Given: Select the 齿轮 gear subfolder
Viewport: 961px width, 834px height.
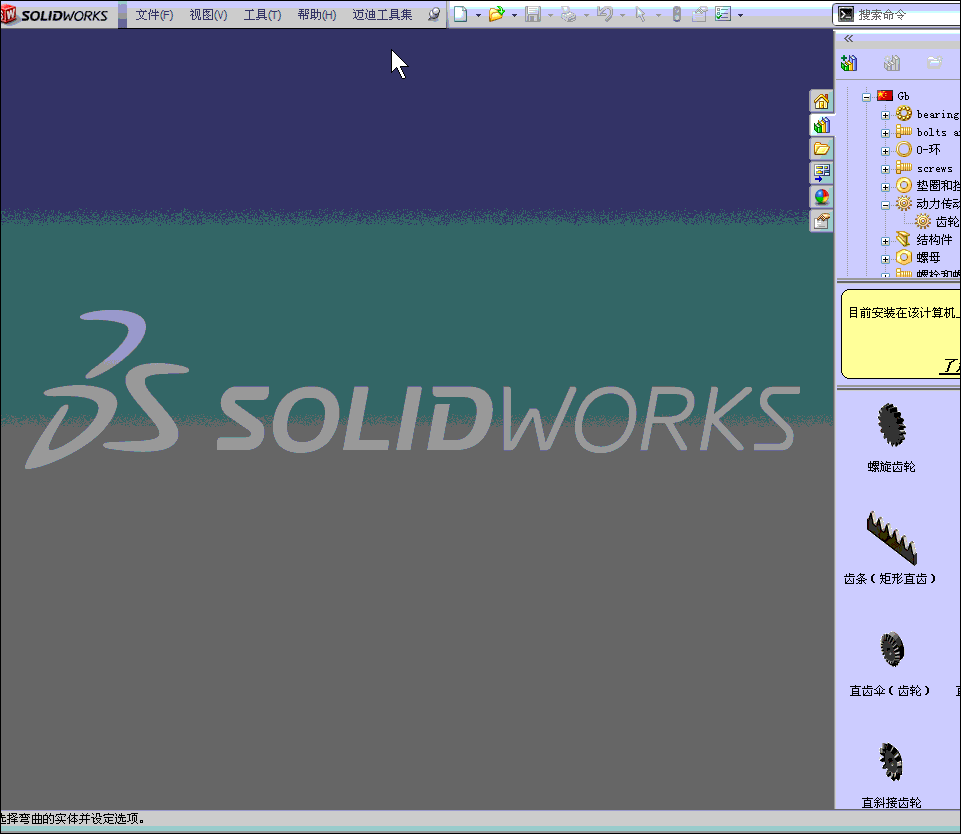Looking at the screenshot, I should click(937, 221).
